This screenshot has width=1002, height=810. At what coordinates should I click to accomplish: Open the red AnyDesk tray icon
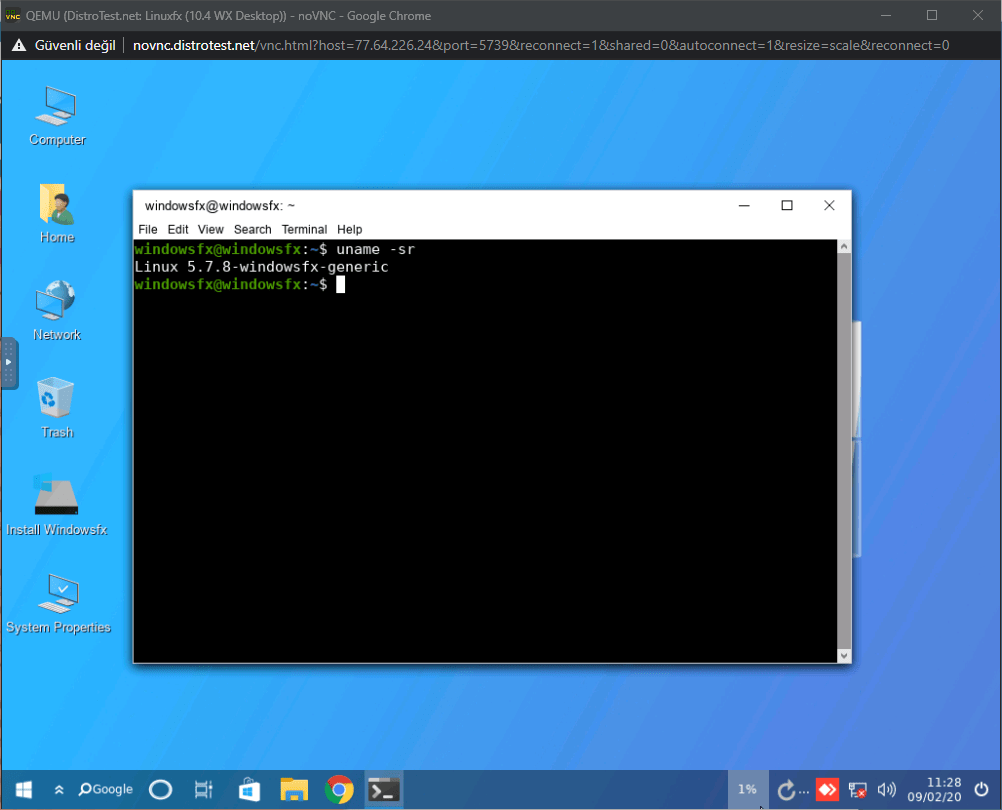pos(827,790)
